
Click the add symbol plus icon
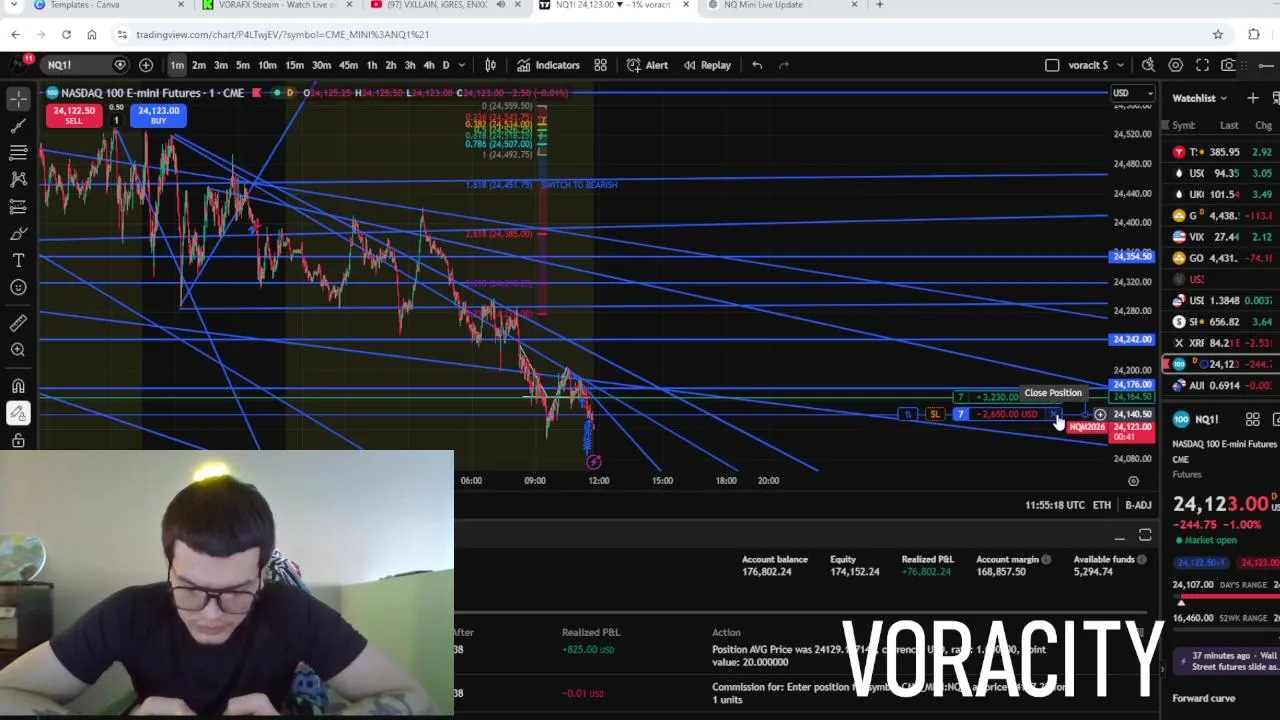pos(146,65)
